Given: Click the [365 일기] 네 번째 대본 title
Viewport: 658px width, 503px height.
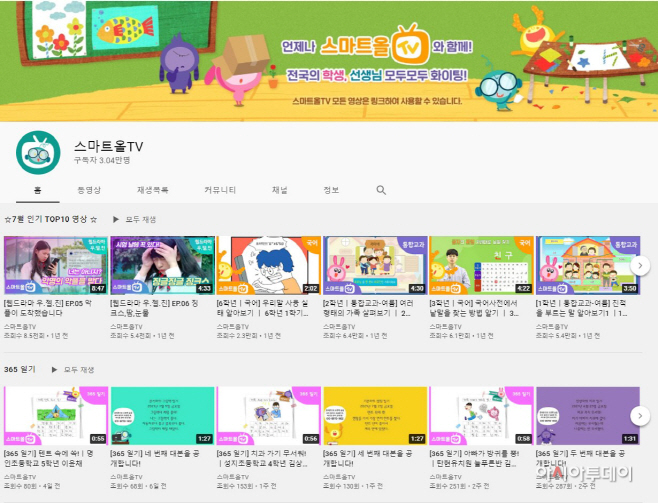Looking at the screenshot, I should pos(155,458).
